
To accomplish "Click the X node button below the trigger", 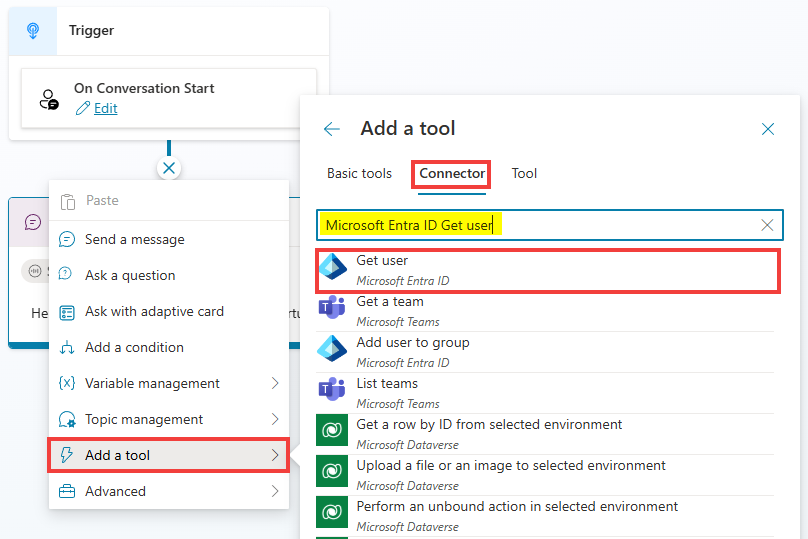I will click(x=169, y=168).
